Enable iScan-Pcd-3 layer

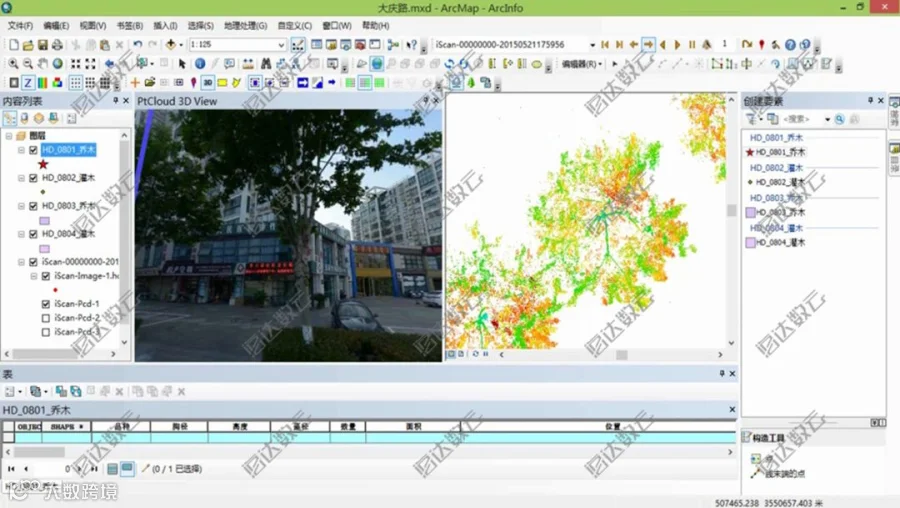click(x=46, y=332)
